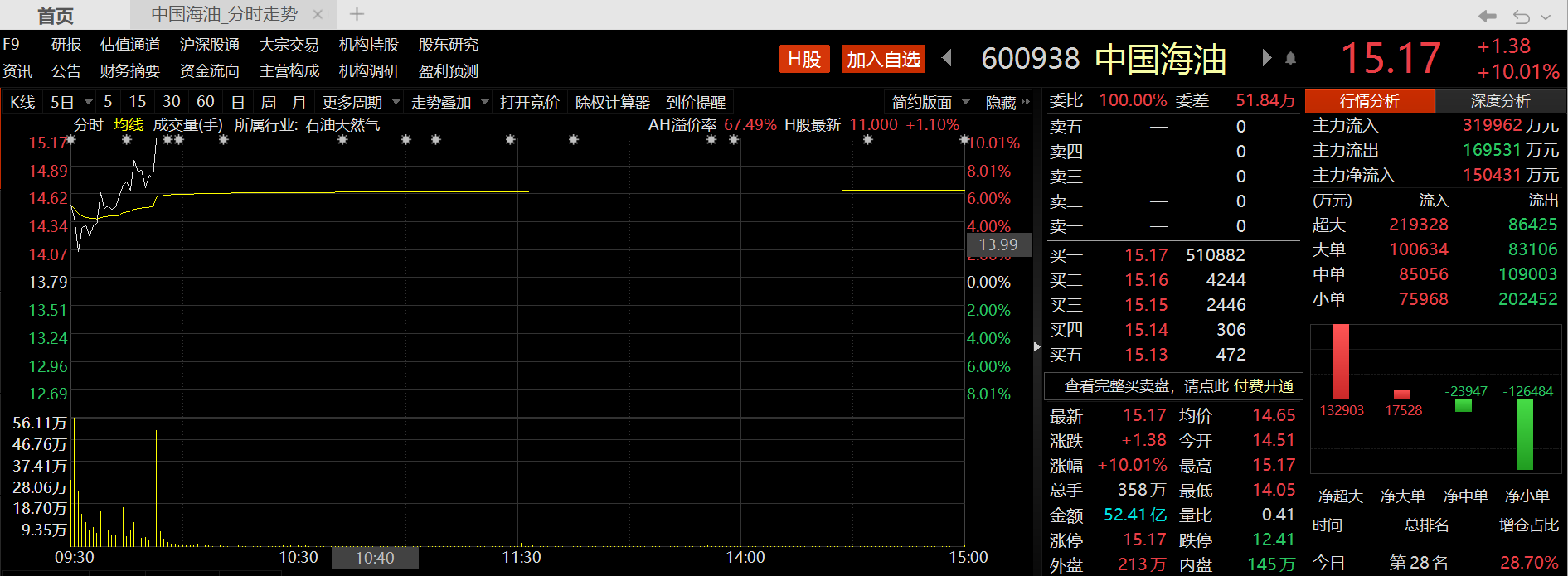Click the 主力净流入 value 150431
This screenshot has height=576, width=1568.
[1493, 175]
